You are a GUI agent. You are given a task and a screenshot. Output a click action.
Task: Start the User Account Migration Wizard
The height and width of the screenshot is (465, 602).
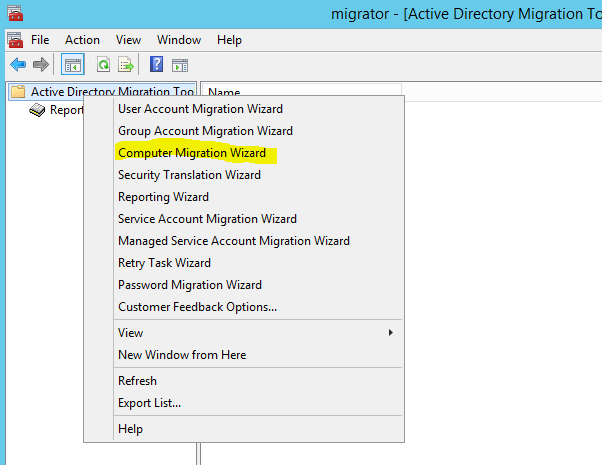pyautogui.click(x=200, y=109)
